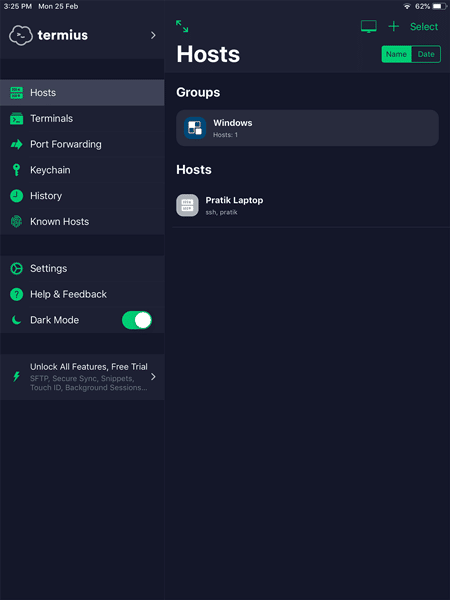Click the Windows group icon
The width and height of the screenshot is (450, 600).
195,128
